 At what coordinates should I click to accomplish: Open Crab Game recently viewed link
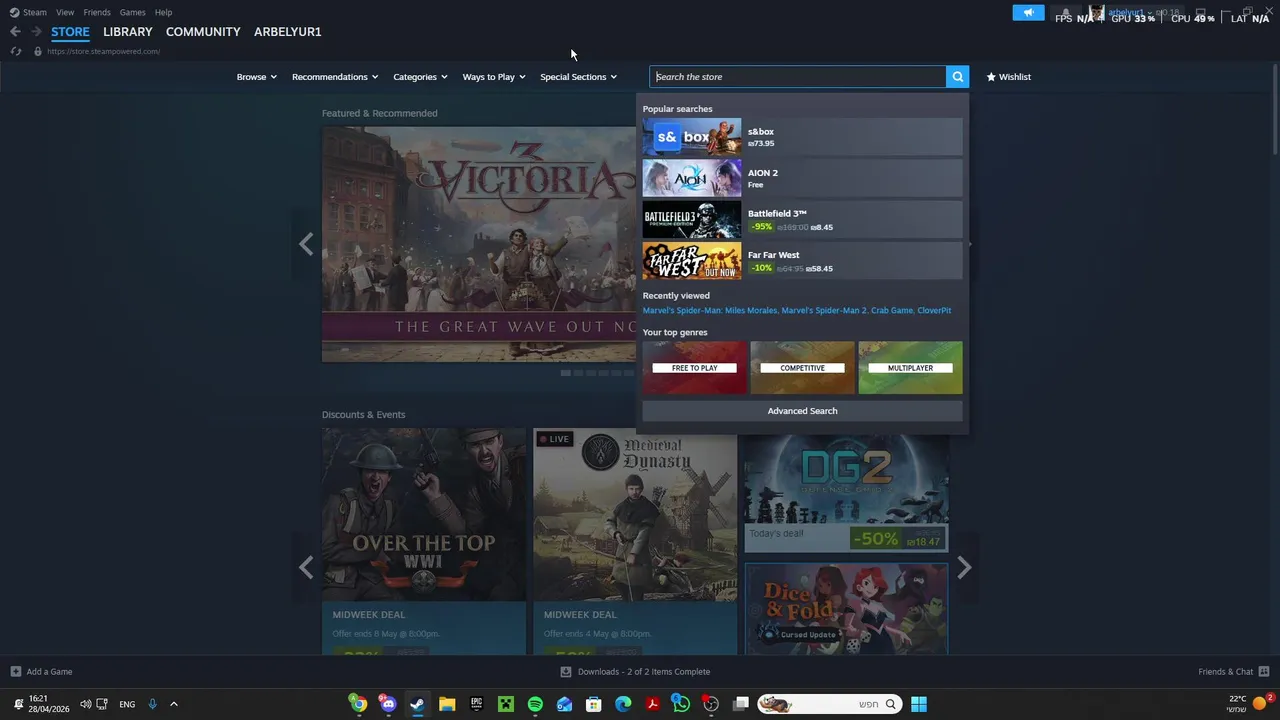coord(892,310)
